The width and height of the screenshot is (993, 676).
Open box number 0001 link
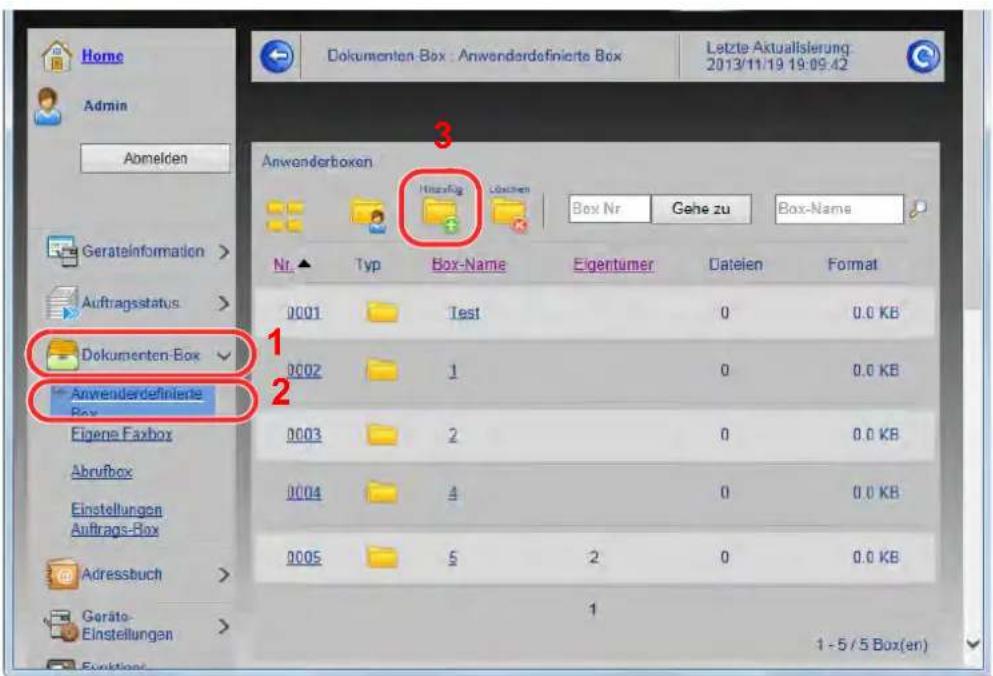coord(304,312)
